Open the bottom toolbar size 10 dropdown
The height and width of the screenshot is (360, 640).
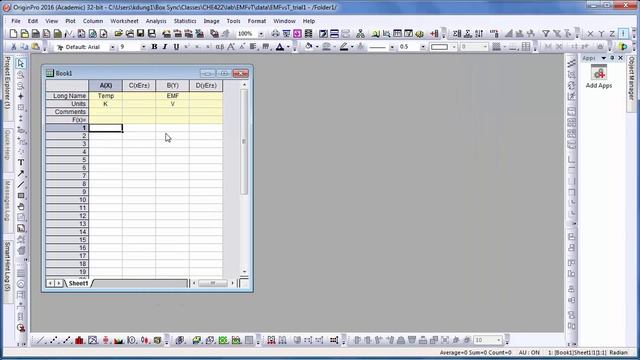click(x=498, y=340)
